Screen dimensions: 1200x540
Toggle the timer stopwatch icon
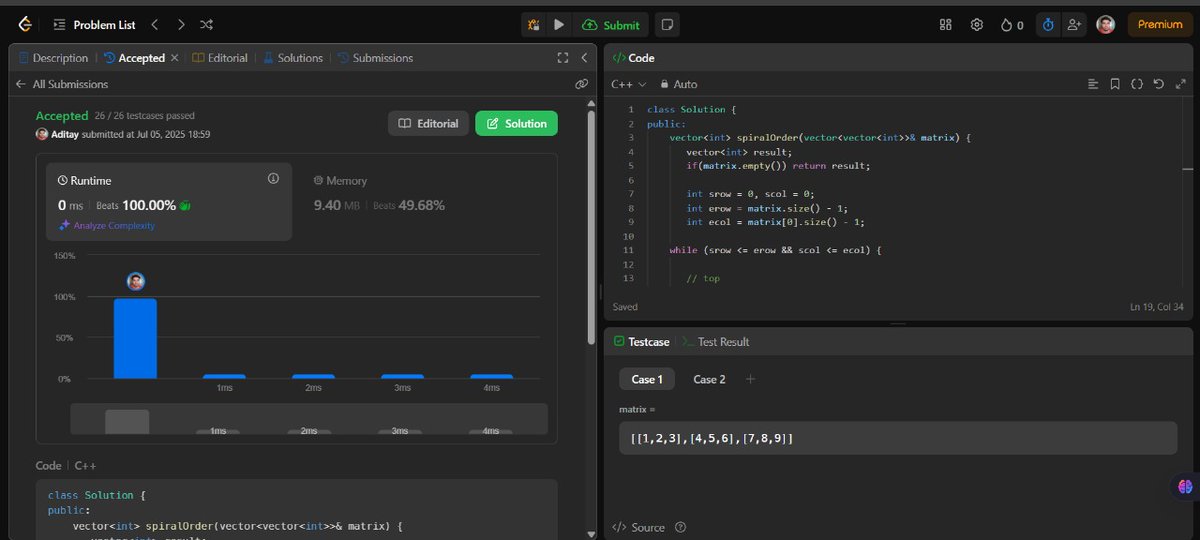coord(1048,25)
